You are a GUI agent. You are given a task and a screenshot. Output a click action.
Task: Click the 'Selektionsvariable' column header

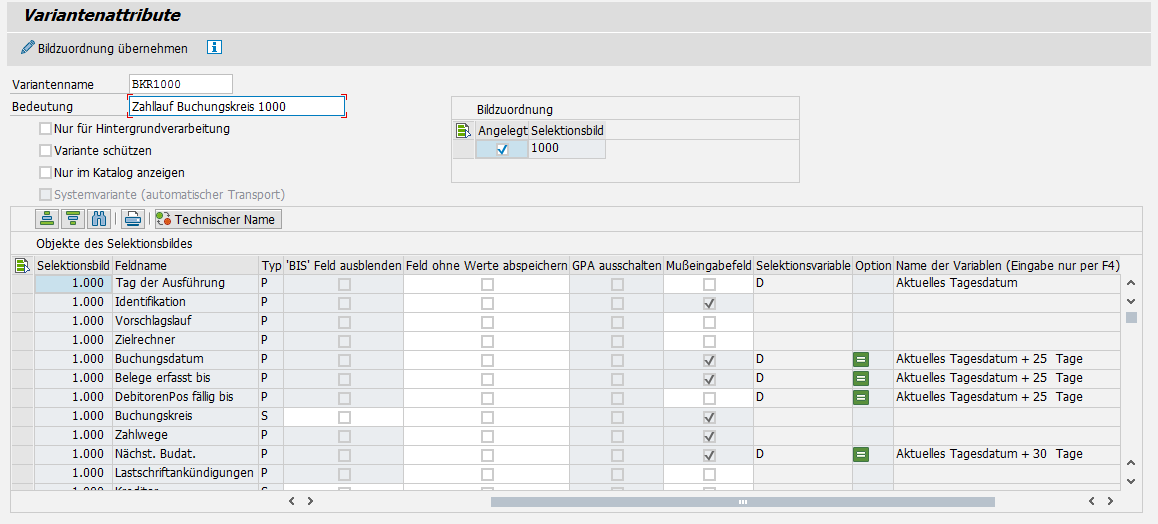(803, 265)
